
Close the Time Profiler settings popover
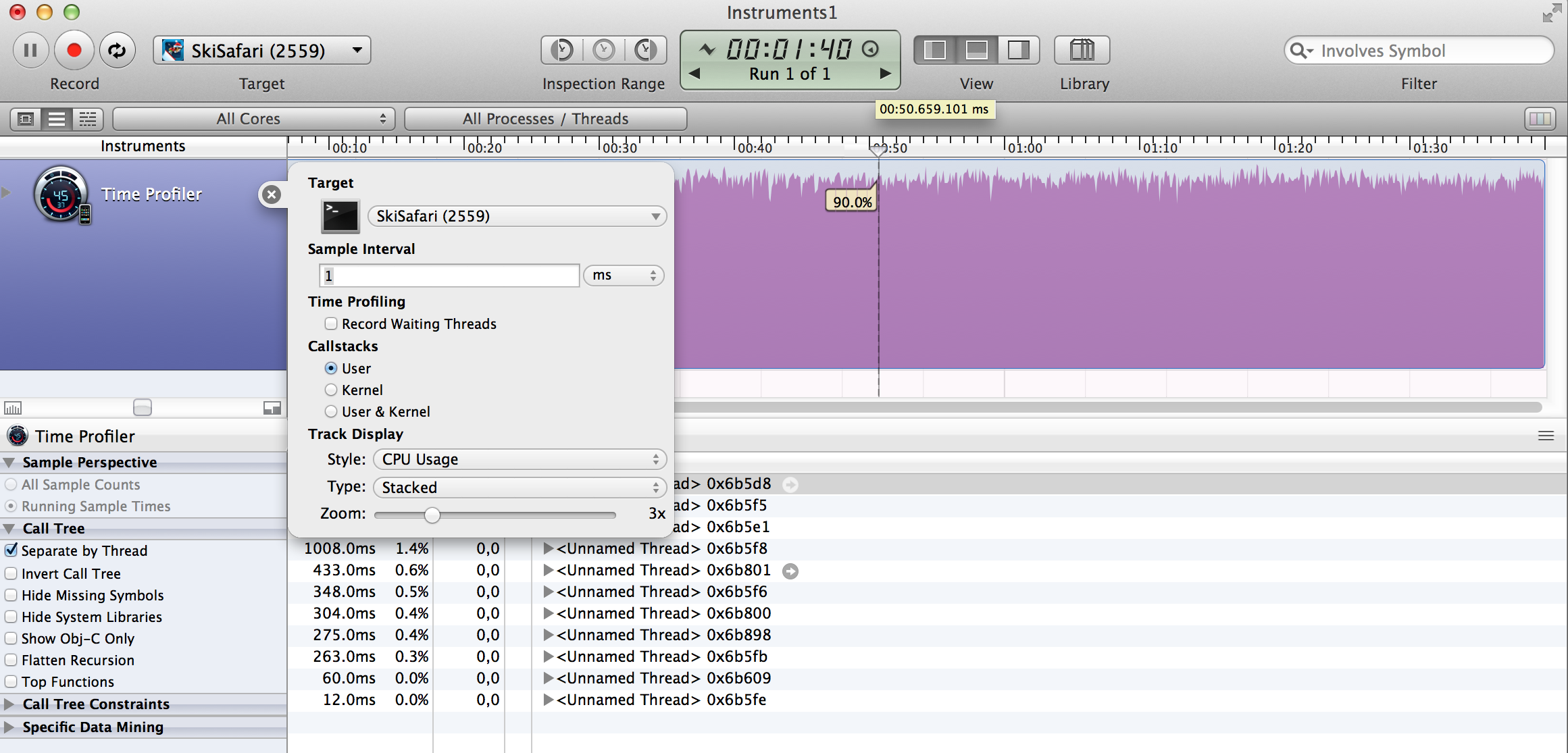[x=272, y=194]
